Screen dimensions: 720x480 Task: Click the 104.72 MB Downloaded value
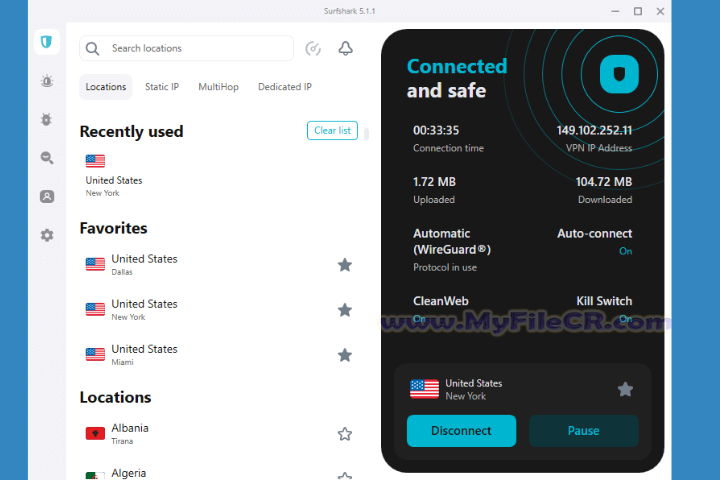click(604, 182)
